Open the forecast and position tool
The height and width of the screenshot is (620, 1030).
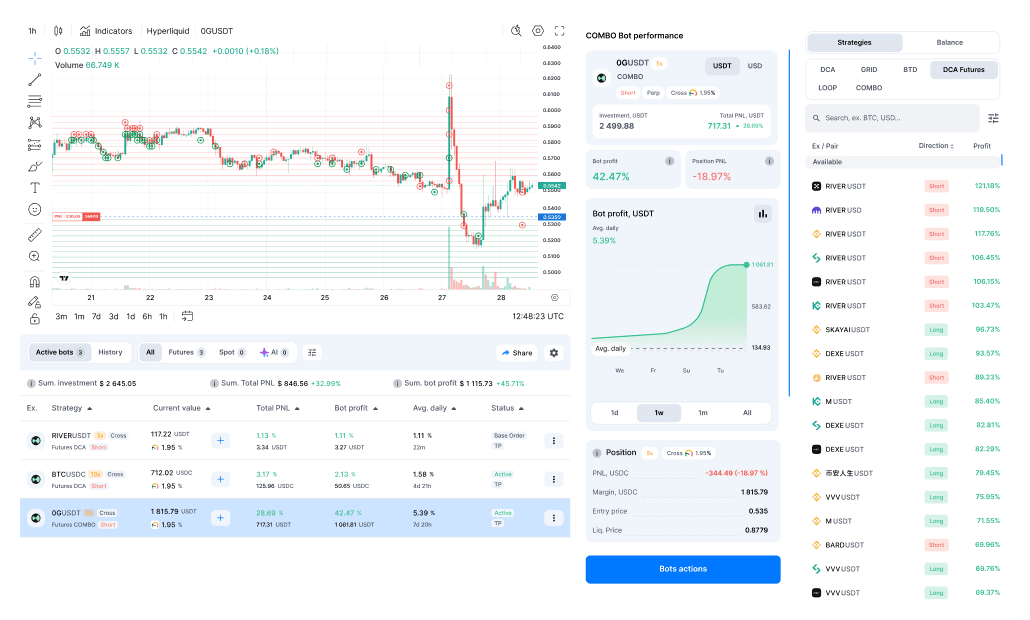click(35, 144)
